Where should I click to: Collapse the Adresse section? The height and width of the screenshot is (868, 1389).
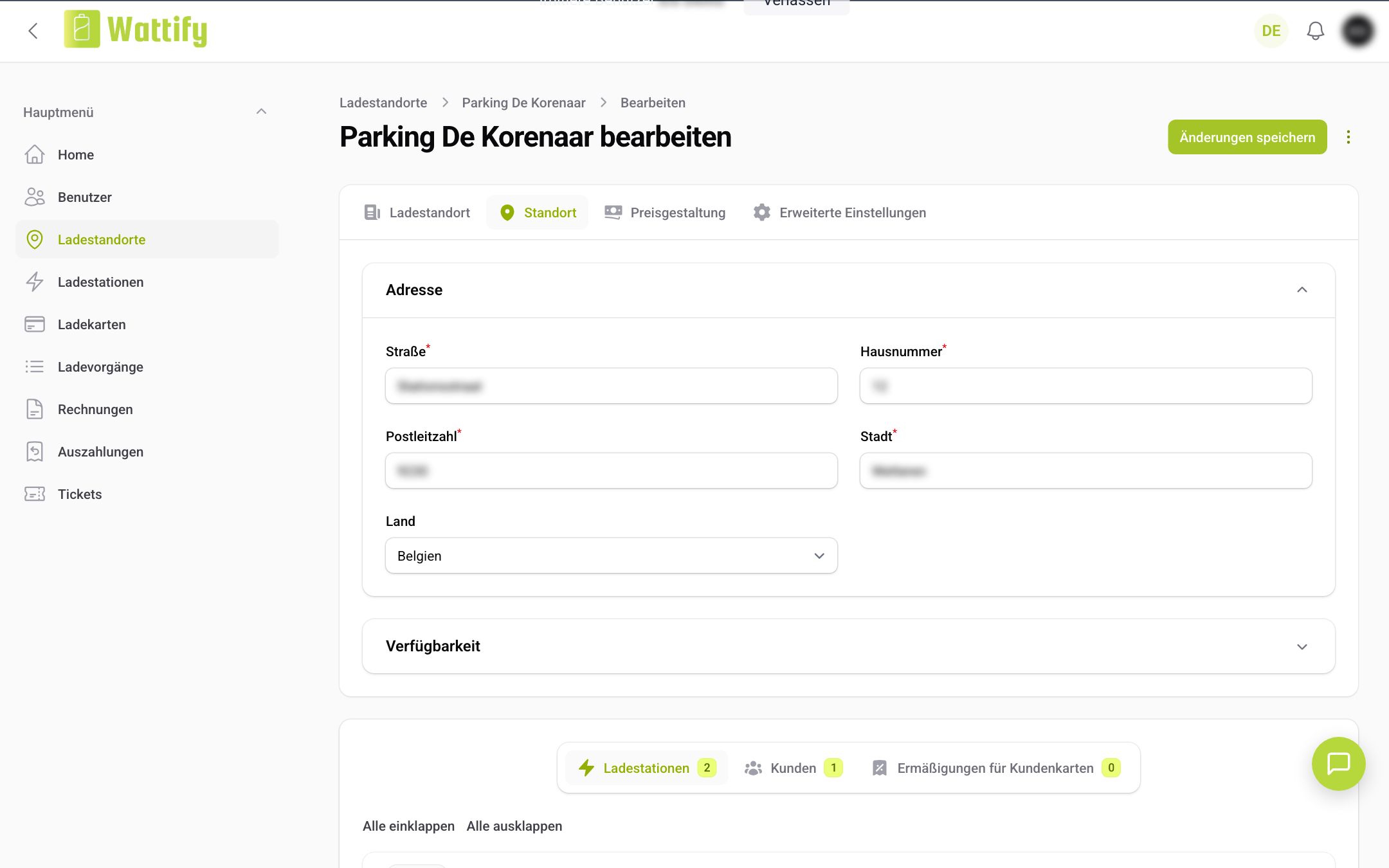(x=1302, y=290)
